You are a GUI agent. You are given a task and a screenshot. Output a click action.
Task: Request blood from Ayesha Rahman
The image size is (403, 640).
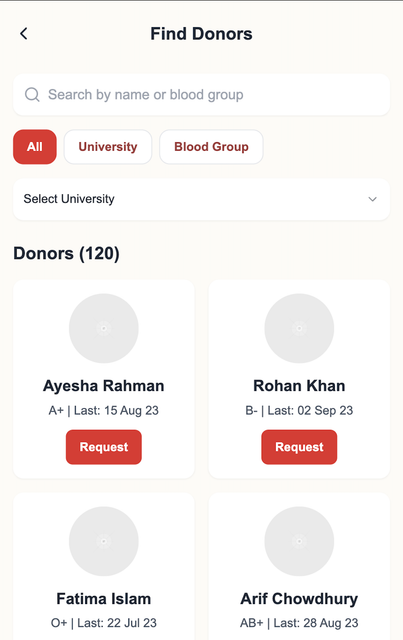[104, 447]
